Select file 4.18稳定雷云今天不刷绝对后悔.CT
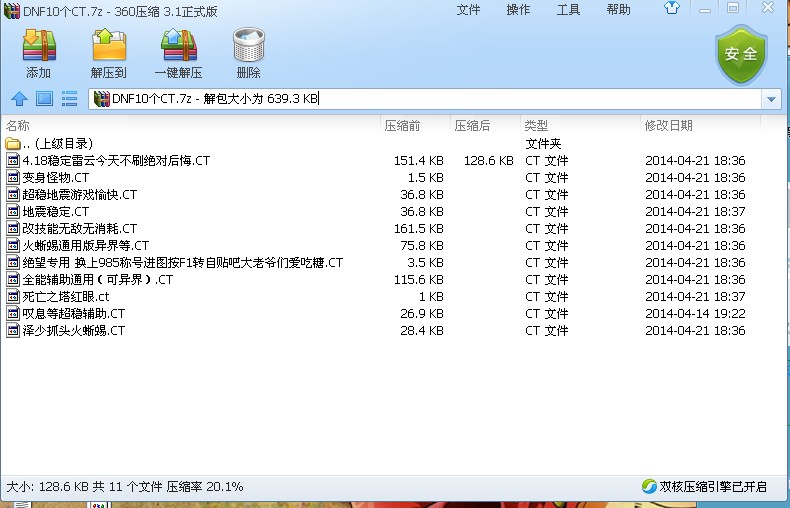This screenshot has height=508, width=790. pos(116,161)
